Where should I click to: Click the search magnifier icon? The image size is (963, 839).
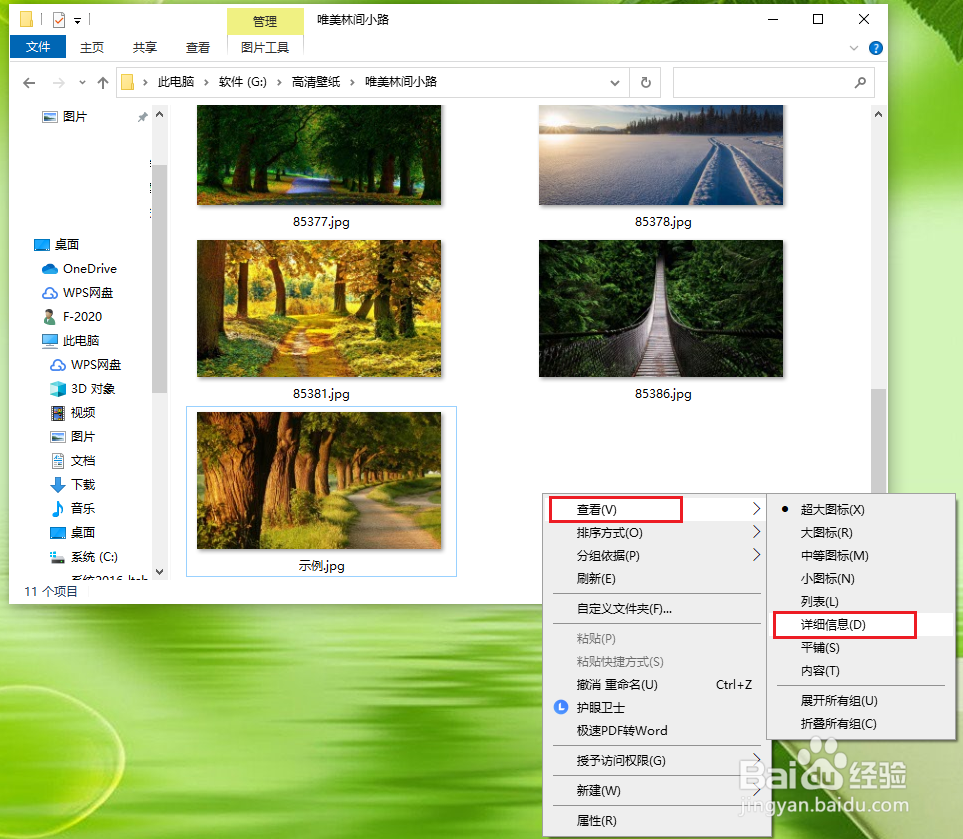point(860,82)
